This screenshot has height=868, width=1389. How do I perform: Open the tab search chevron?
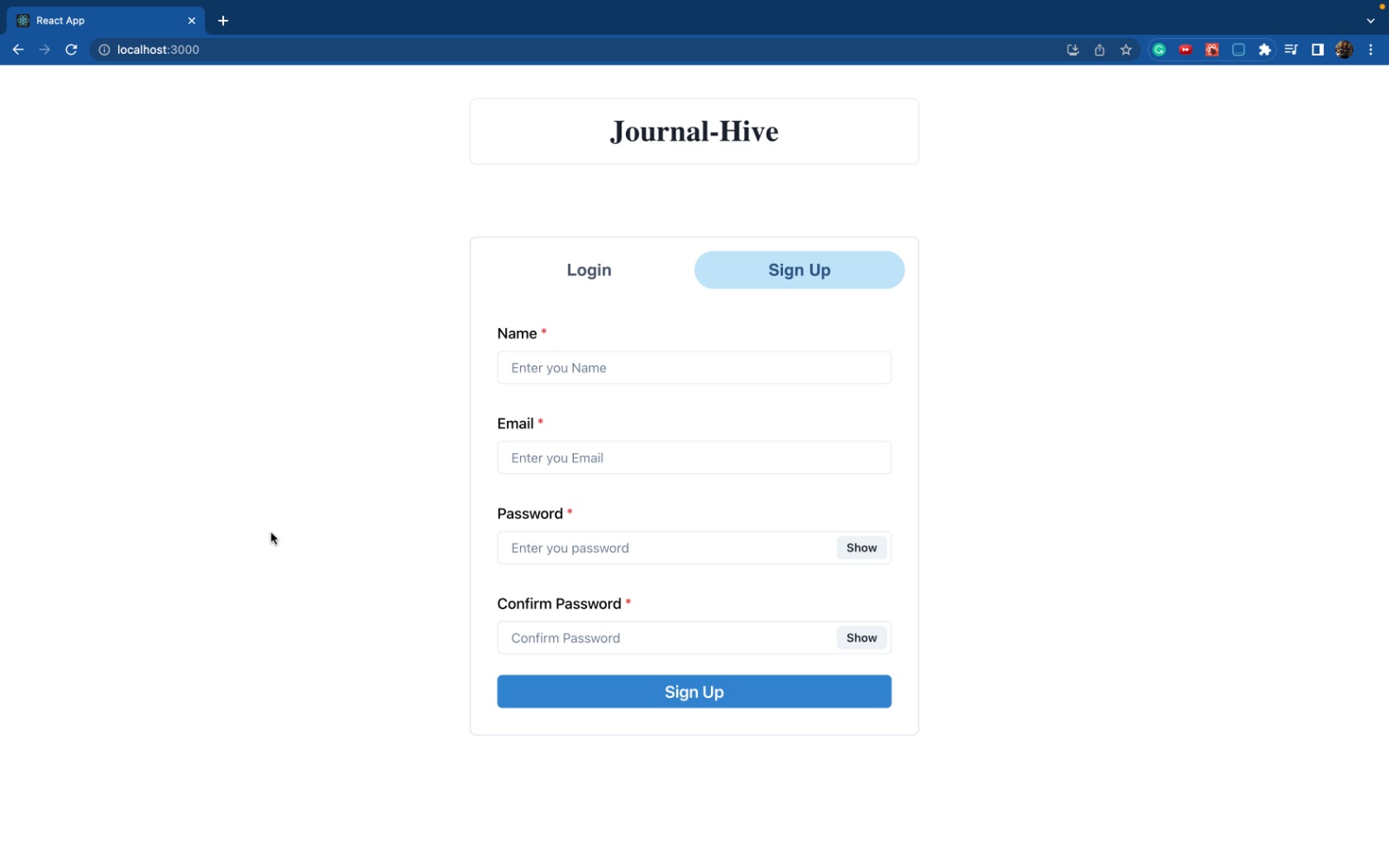[x=1370, y=20]
